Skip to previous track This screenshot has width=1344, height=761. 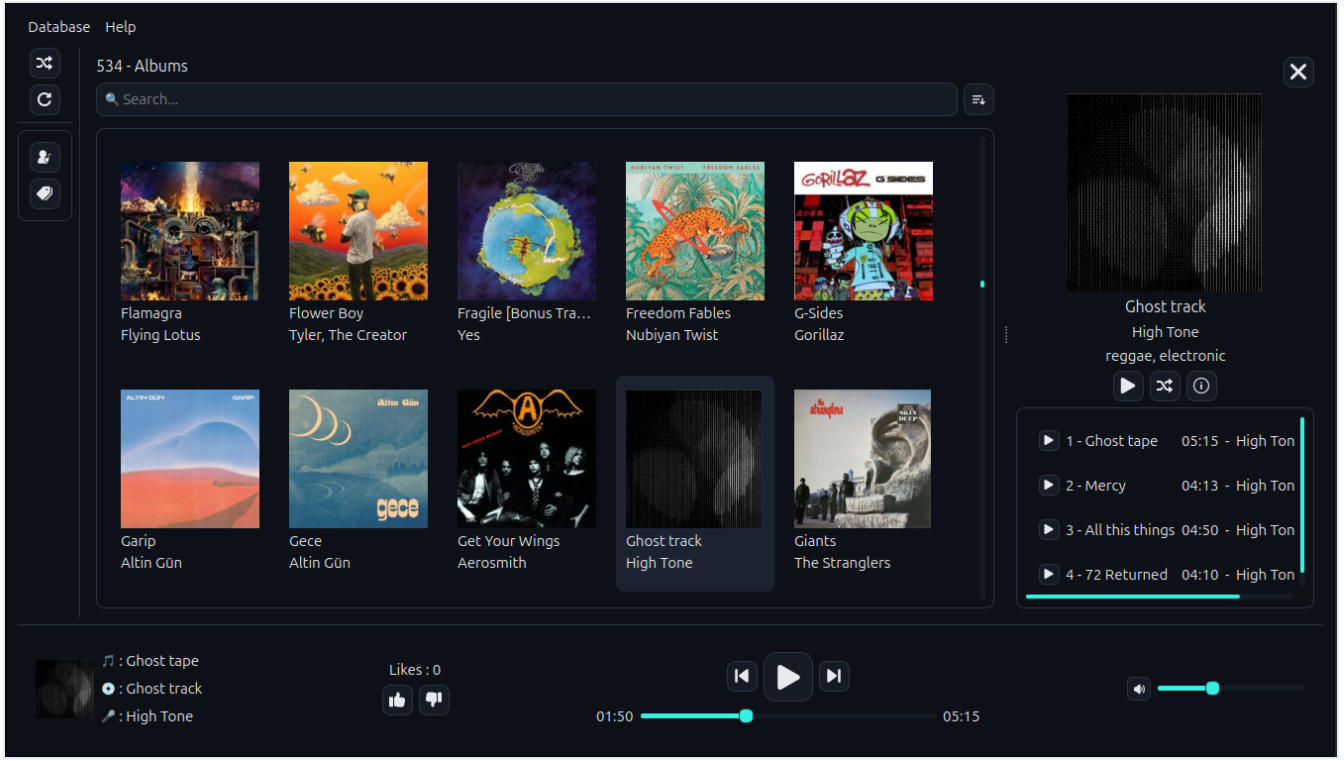(742, 676)
